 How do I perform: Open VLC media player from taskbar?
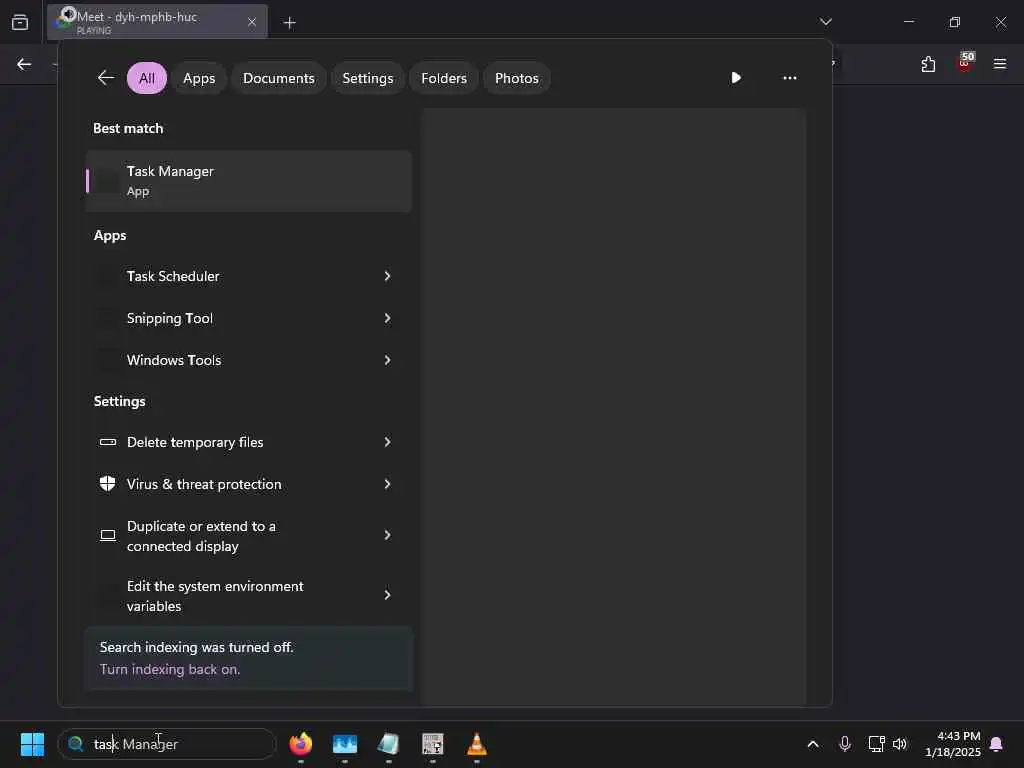(477, 744)
